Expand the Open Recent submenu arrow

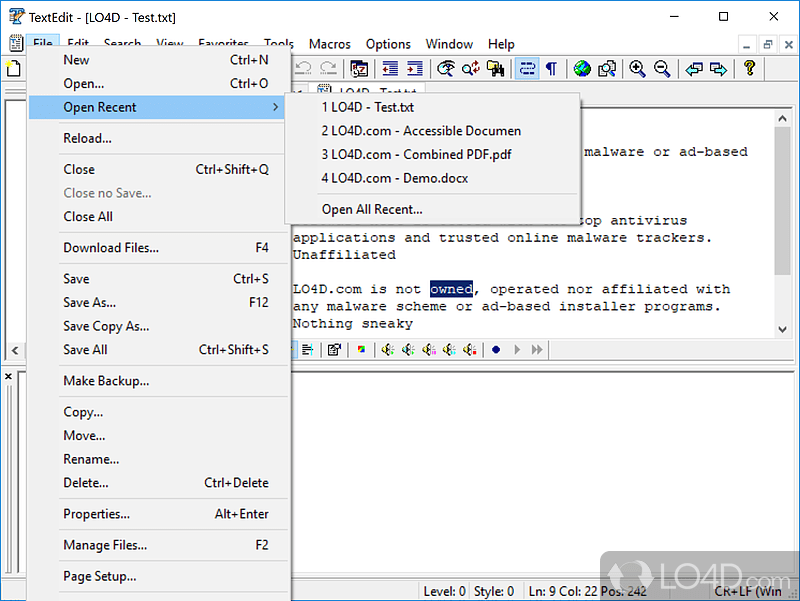coord(276,107)
